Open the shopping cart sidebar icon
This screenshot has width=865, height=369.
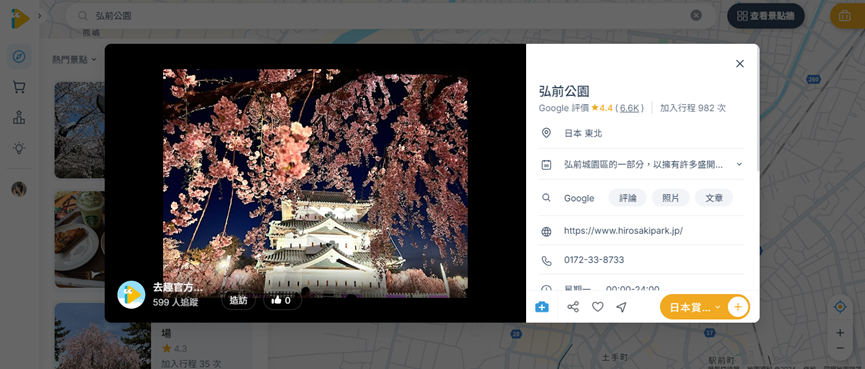tap(19, 87)
